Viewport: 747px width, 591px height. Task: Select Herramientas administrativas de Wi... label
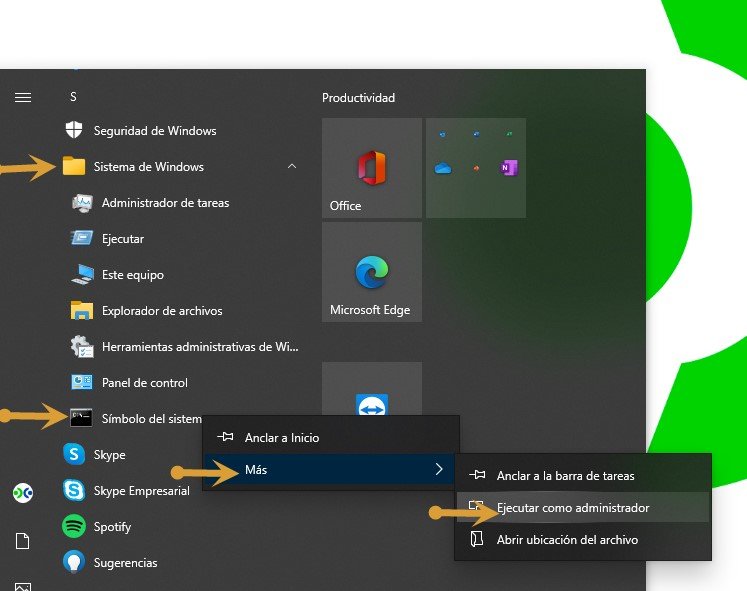[200, 347]
